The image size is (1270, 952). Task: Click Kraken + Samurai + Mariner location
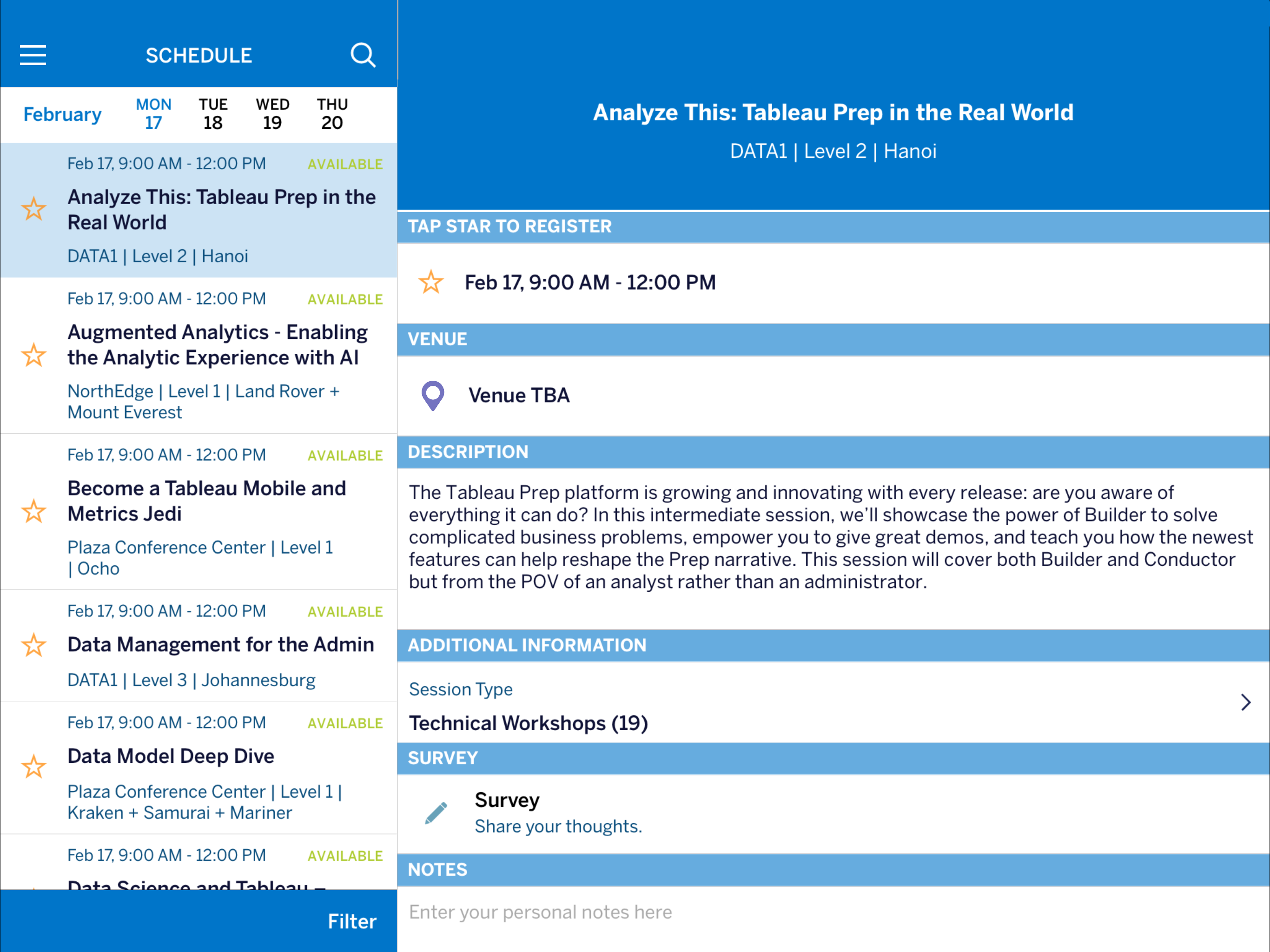pos(205,802)
